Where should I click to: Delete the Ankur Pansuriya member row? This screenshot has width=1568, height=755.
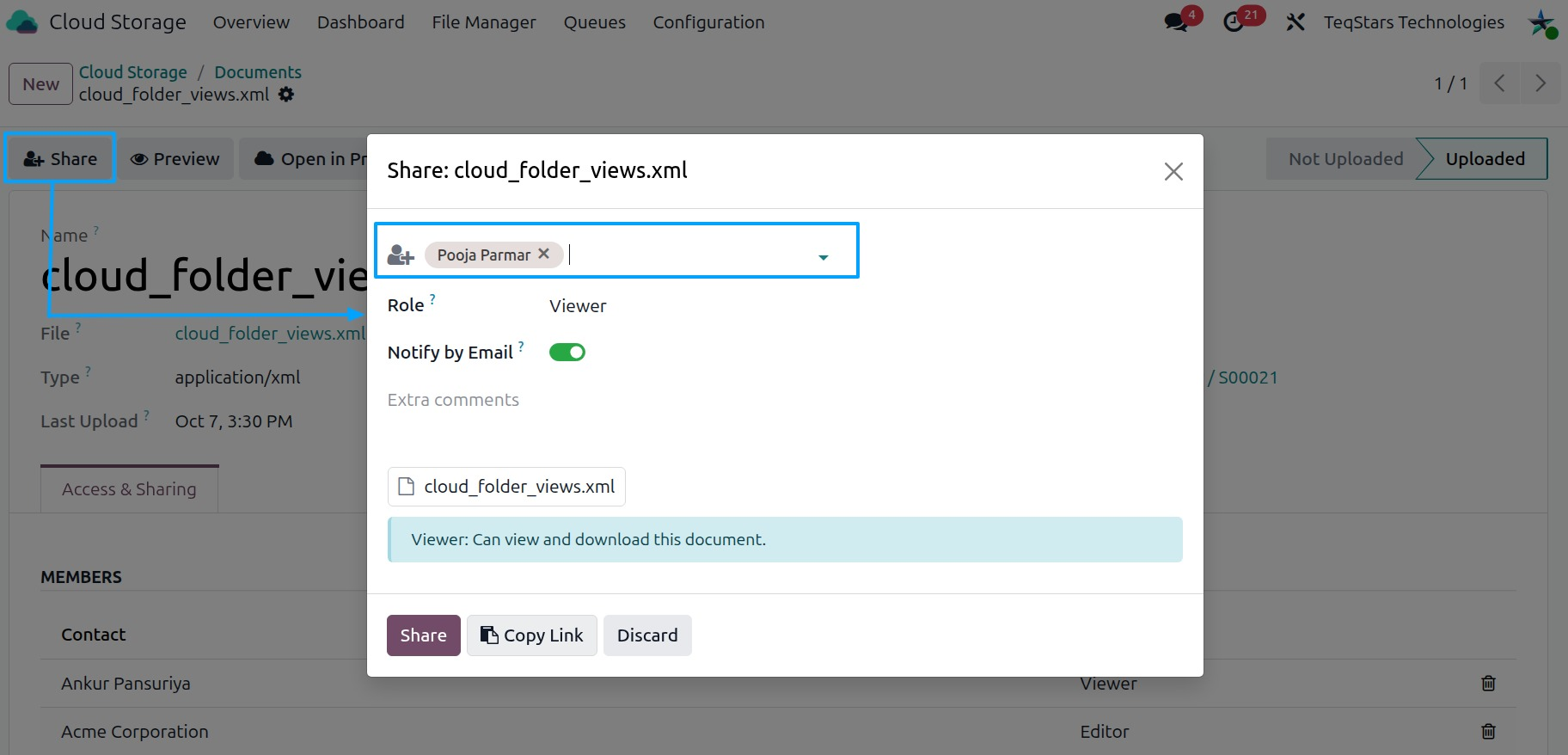(1489, 684)
